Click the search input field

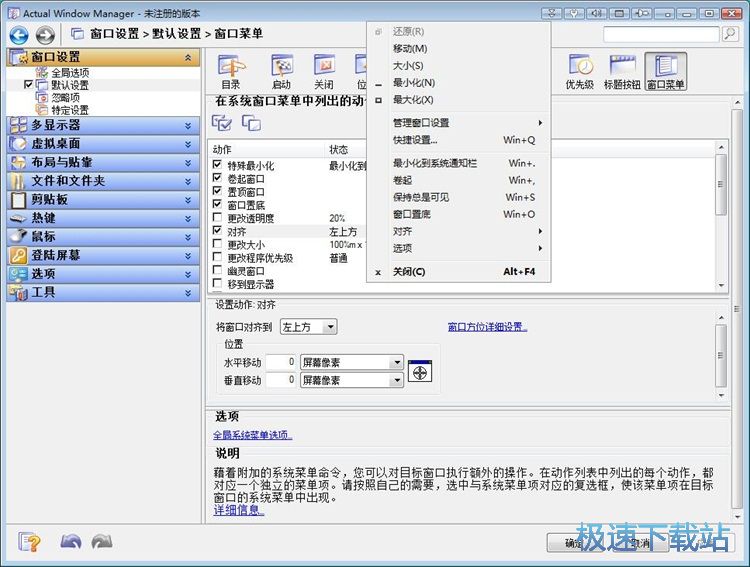(x=660, y=34)
